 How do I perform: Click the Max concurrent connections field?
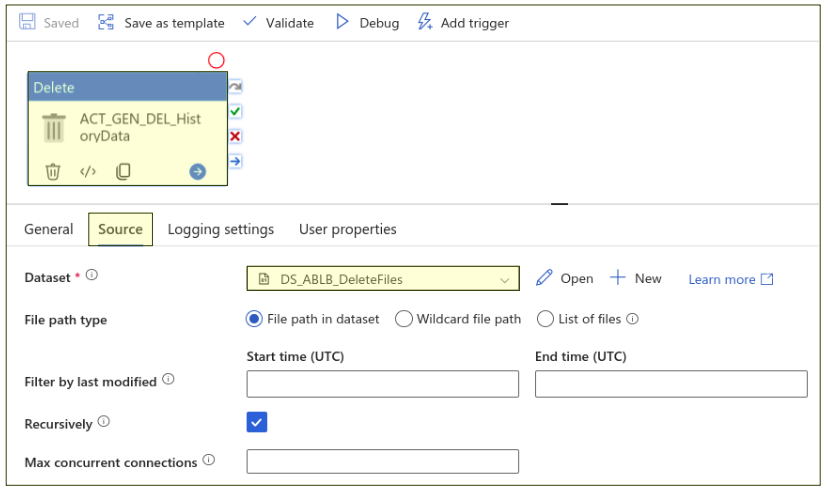383,461
